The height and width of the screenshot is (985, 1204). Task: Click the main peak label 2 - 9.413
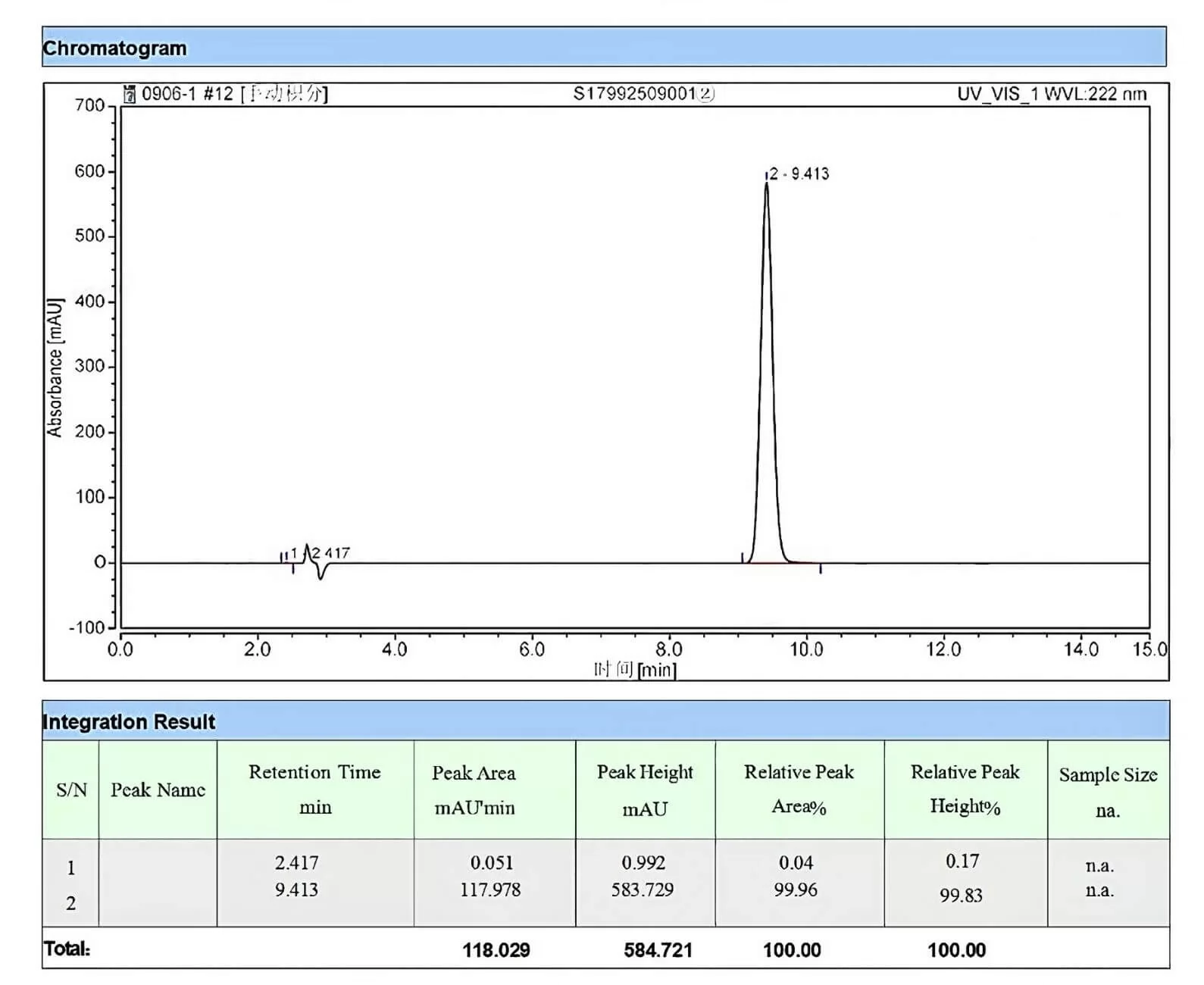[x=799, y=174]
